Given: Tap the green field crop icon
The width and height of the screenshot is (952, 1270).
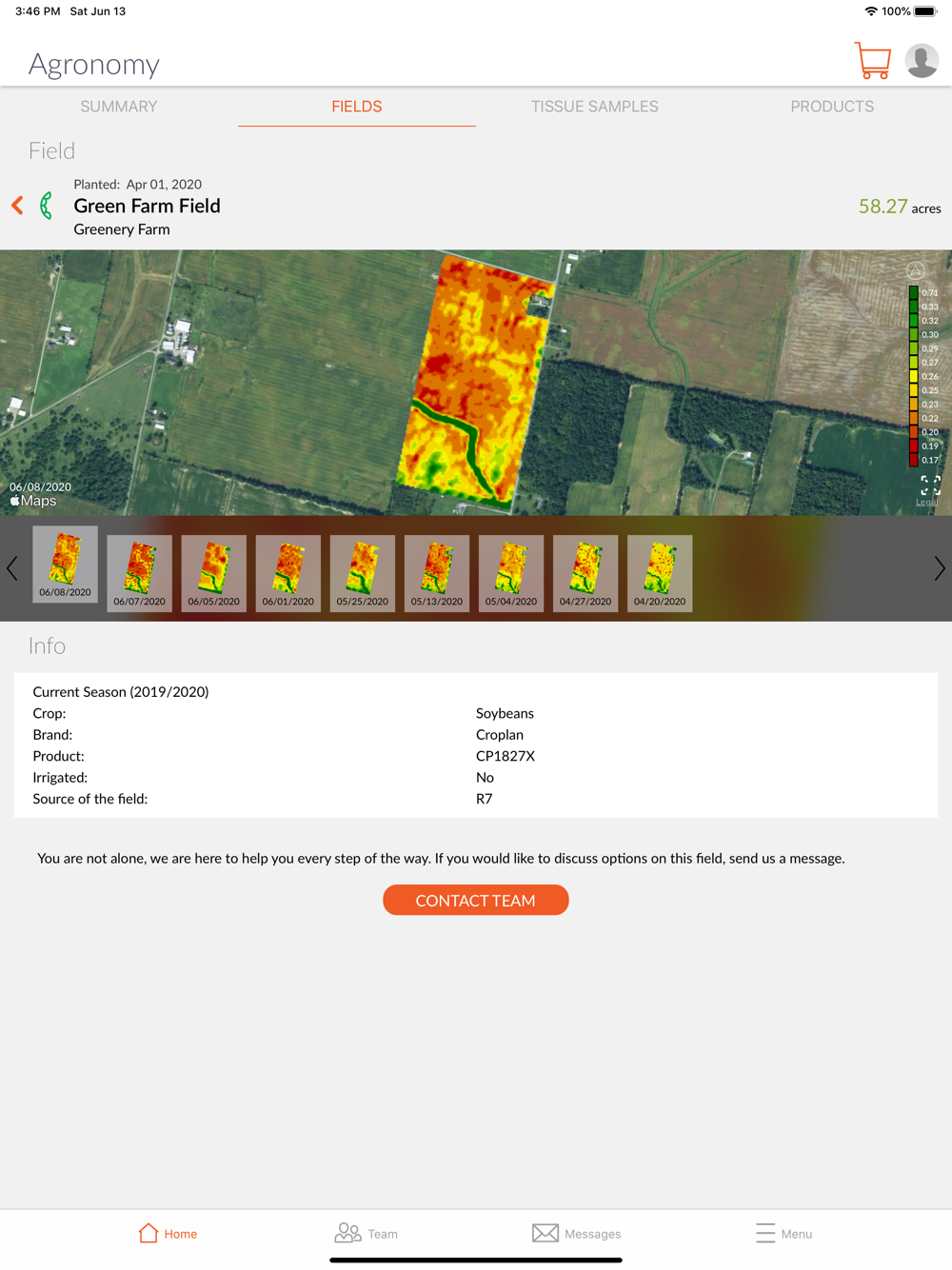Looking at the screenshot, I should coord(46,206).
